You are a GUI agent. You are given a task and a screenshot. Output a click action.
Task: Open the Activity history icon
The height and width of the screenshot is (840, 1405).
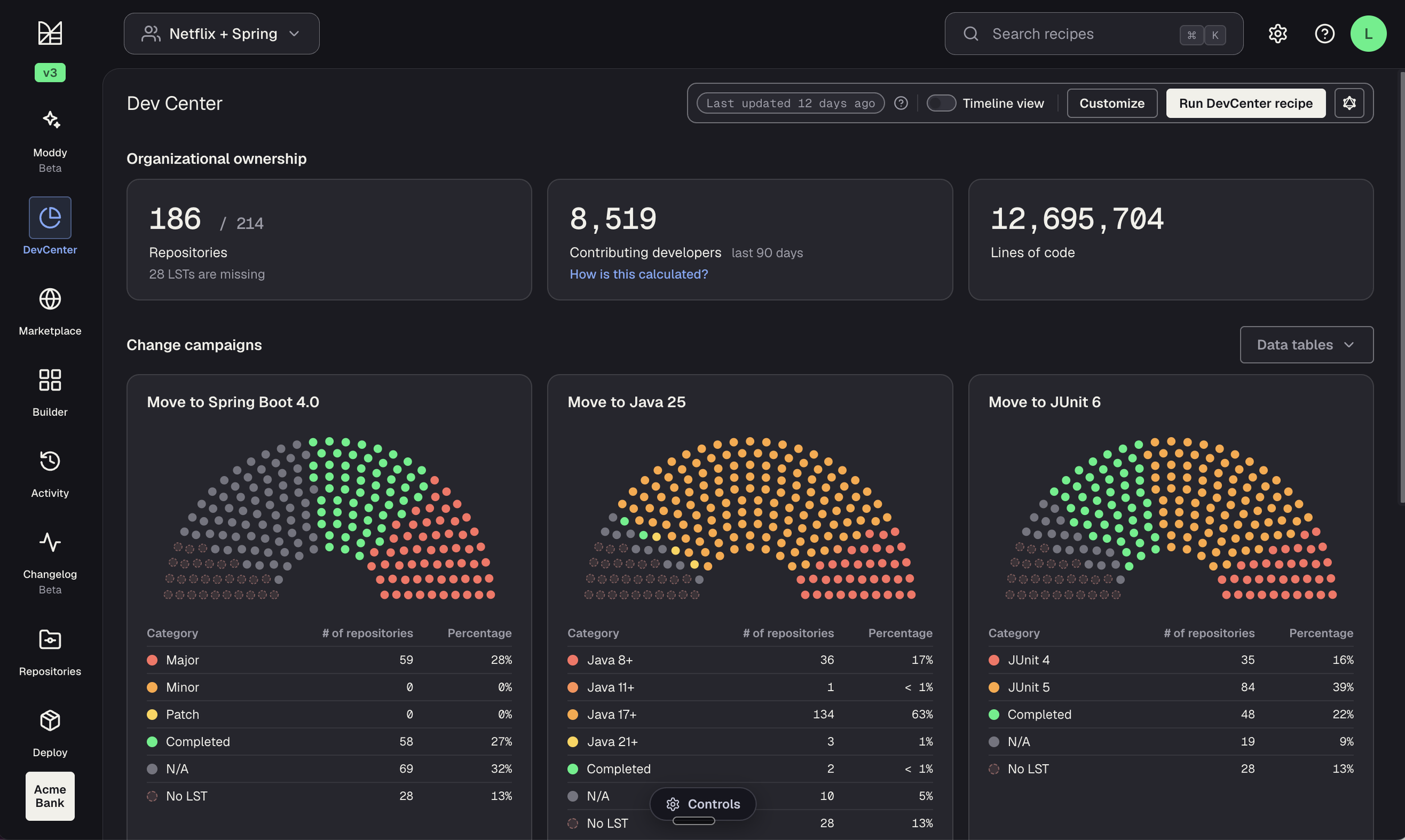tap(51, 461)
